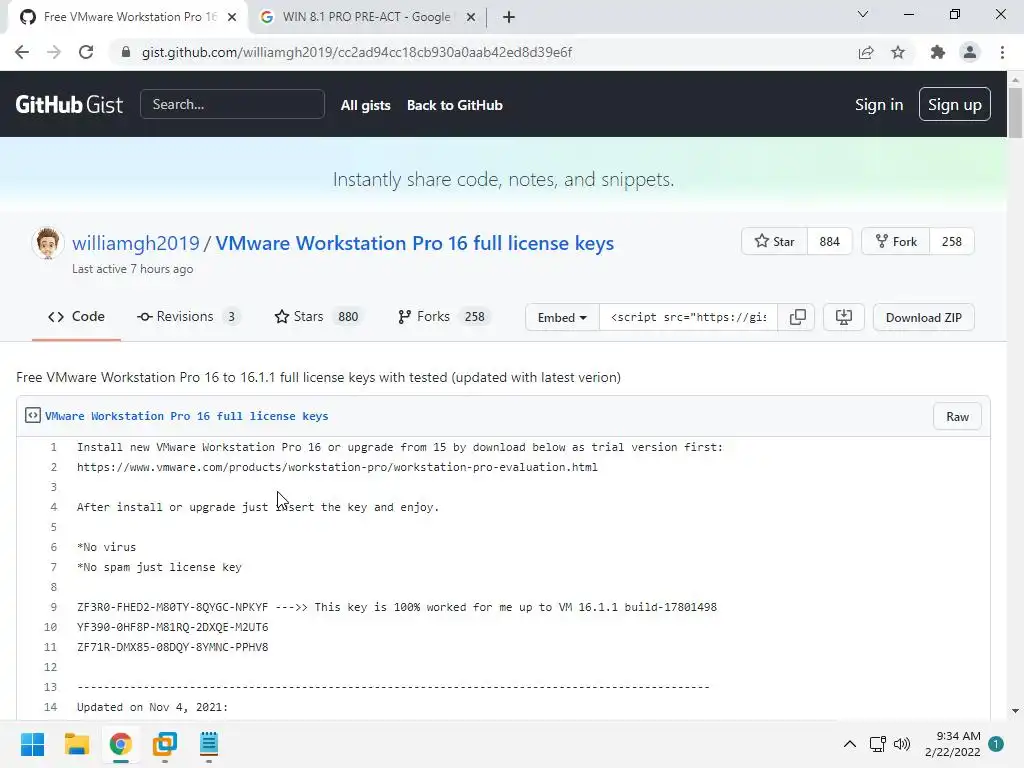Open the Stars tab

click(x=317, y=317)
